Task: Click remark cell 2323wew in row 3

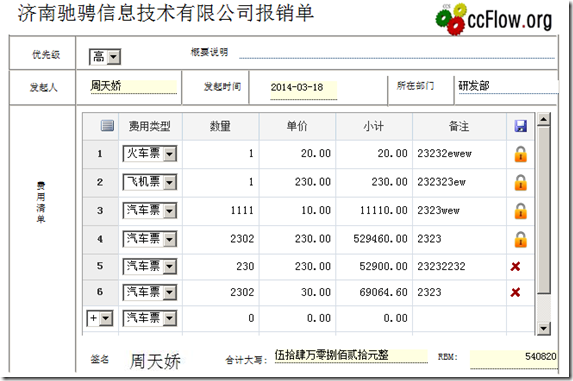Action: tap(459, 210)
